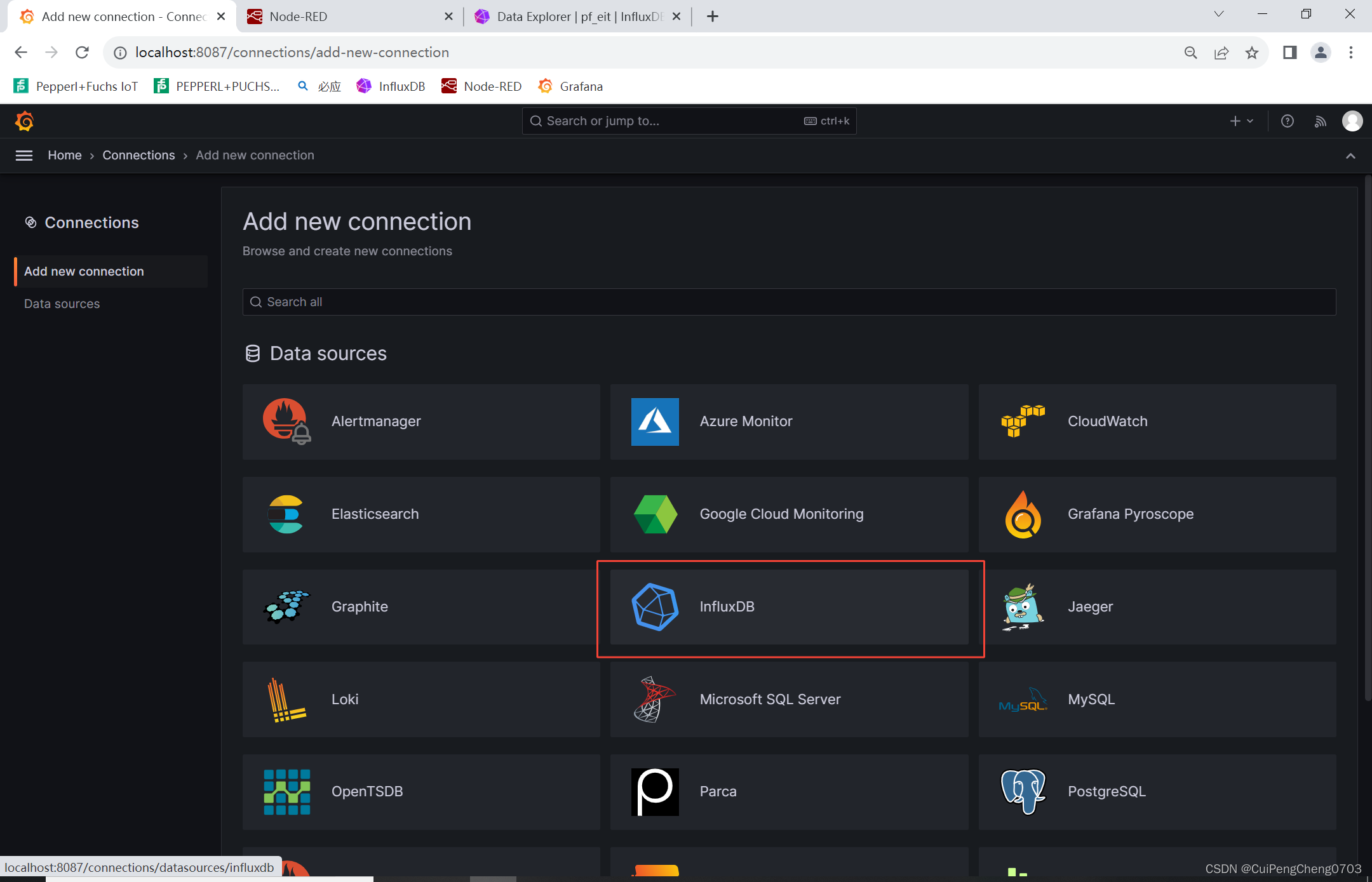Open the user profile avatar in Grafana

pyautogui.click(x=1352, y=121)
